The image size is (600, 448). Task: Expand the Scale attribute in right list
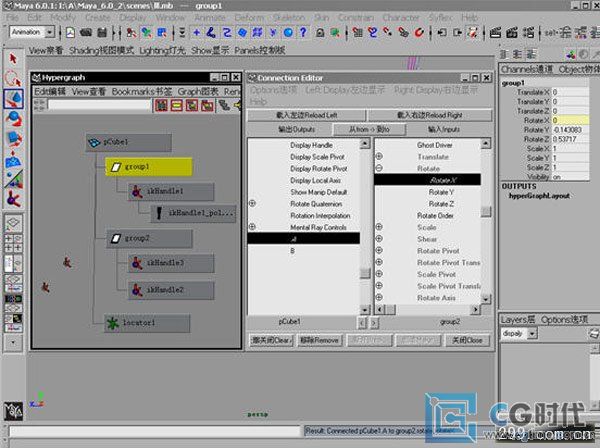tap(379, 227)
